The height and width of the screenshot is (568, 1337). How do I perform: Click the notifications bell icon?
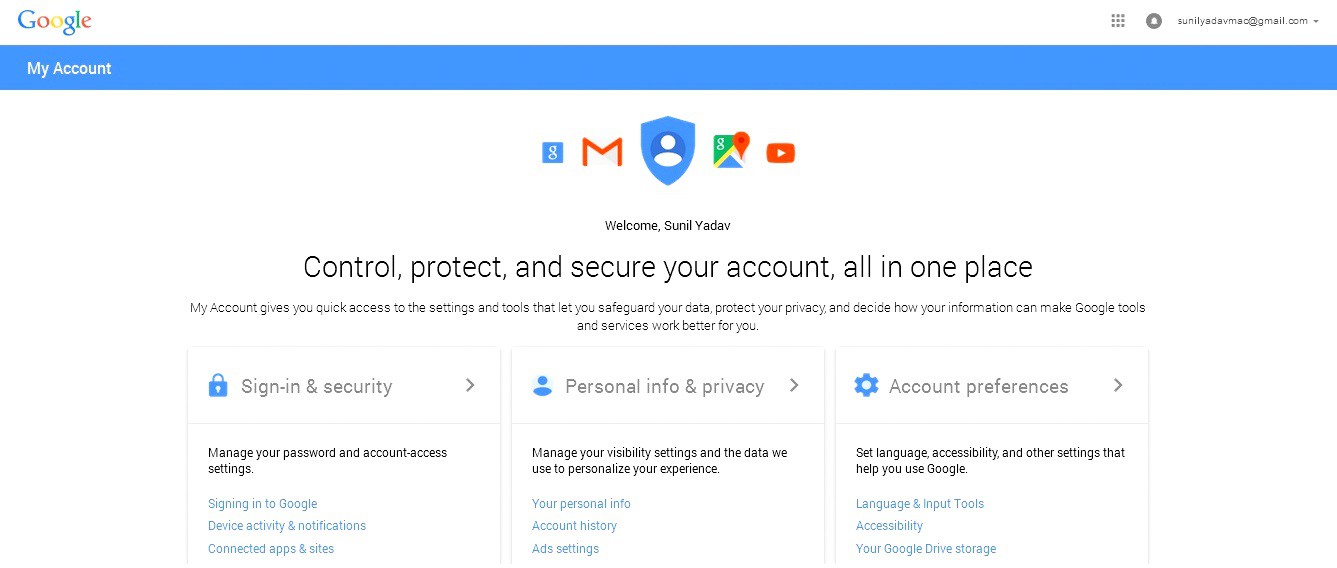coord(1154,21)
